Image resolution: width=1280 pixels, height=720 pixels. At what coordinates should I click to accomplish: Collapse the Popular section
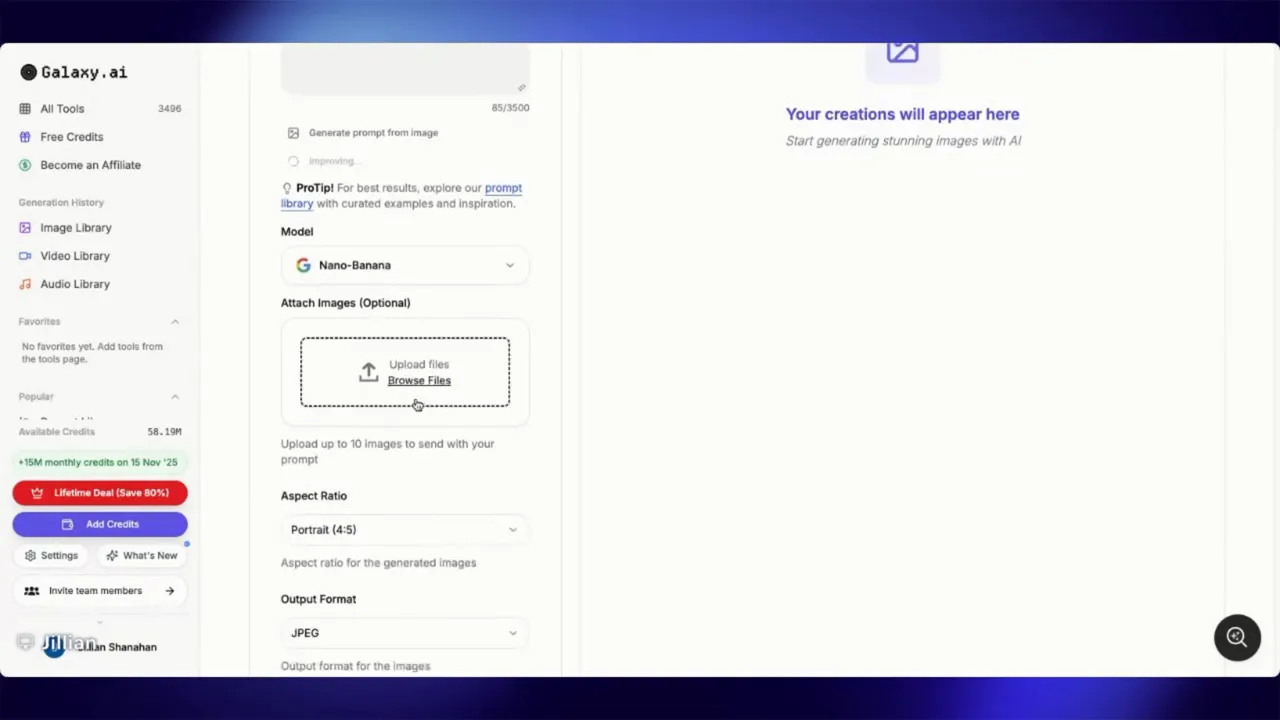pyautogui.click(x=175, y=396)
